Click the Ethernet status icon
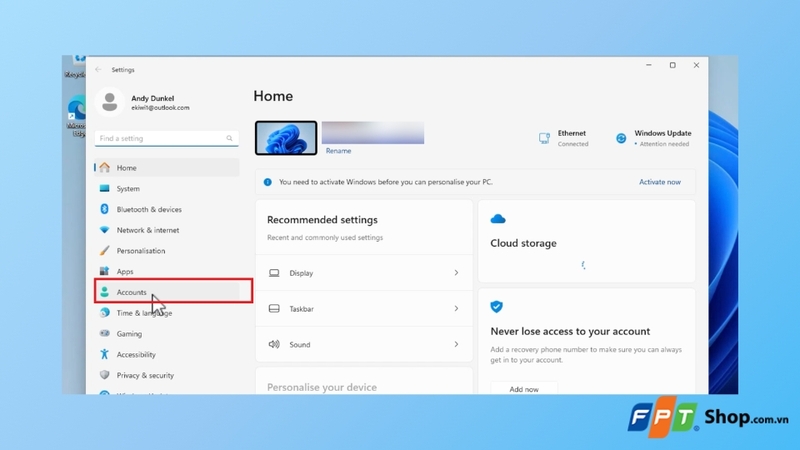800x450 pixels. click(x=544, y=138)
